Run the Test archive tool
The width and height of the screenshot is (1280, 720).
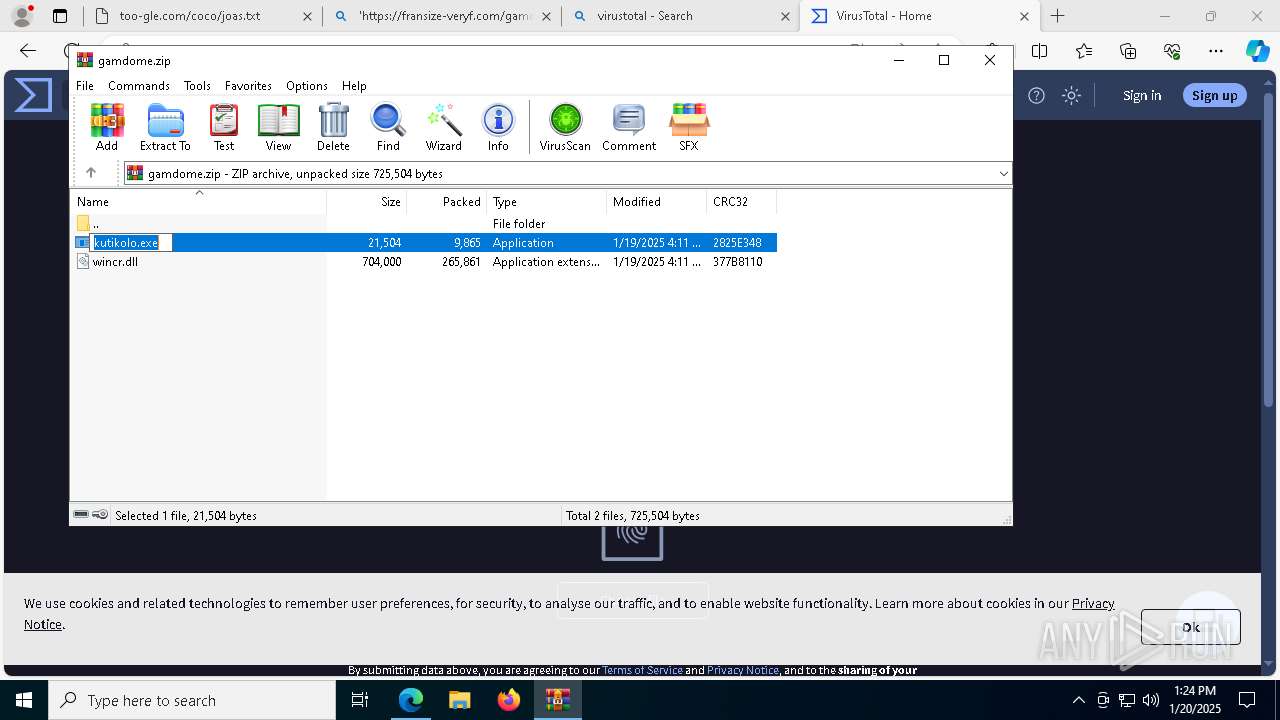pos(224,127)
